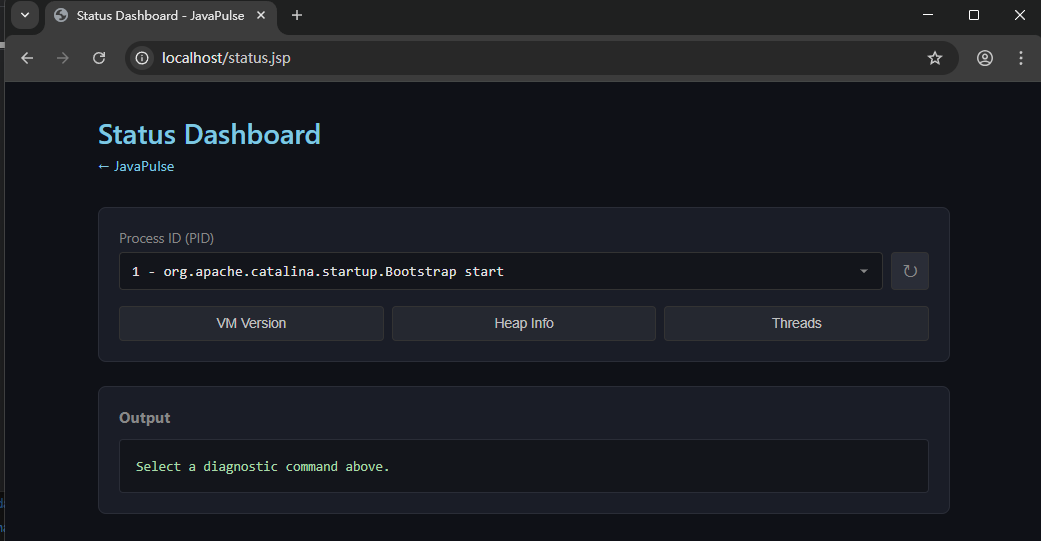Open a new browser tab
Viewport: 1041px width, 541px height.
297,15
